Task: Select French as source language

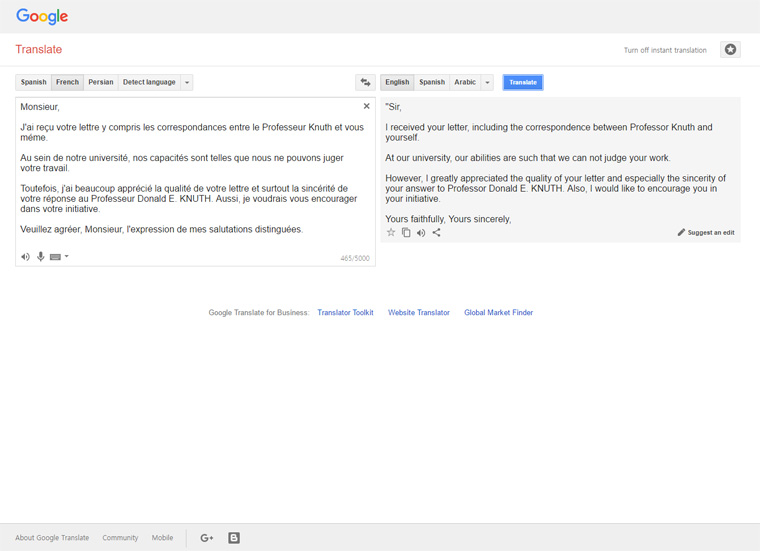Action: pyautogui.click(x=67, y=82)
